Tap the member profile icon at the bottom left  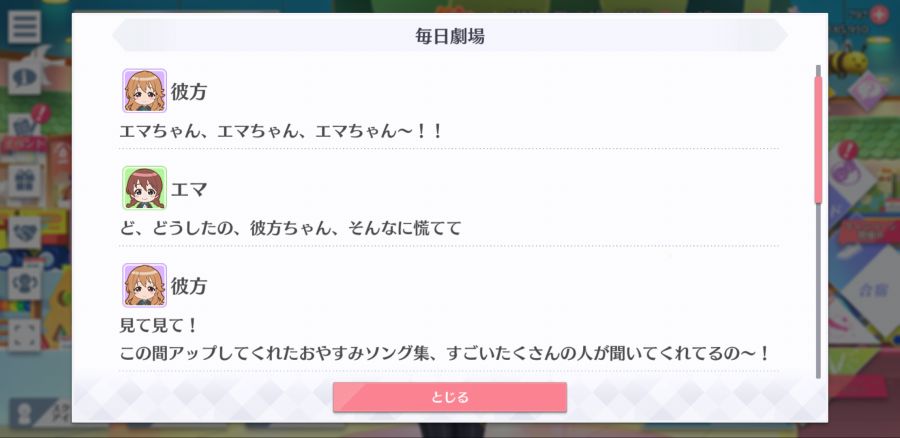click(x=24, y=414)
